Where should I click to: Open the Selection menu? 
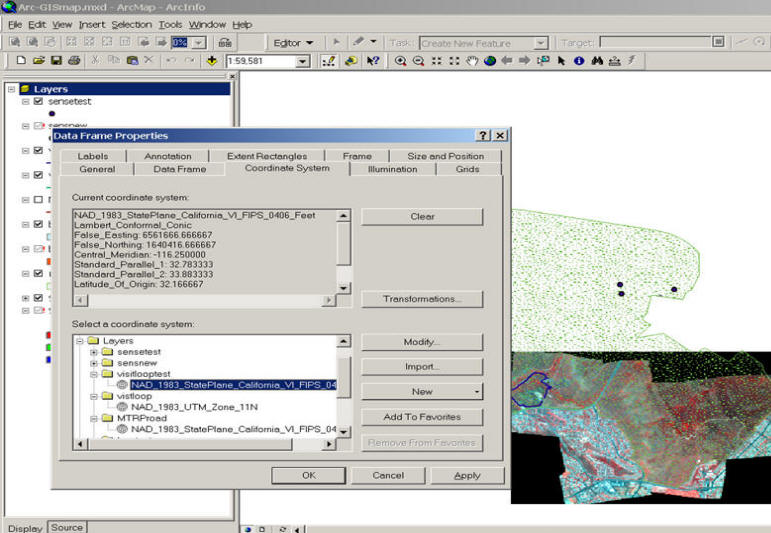click(131, 25)
